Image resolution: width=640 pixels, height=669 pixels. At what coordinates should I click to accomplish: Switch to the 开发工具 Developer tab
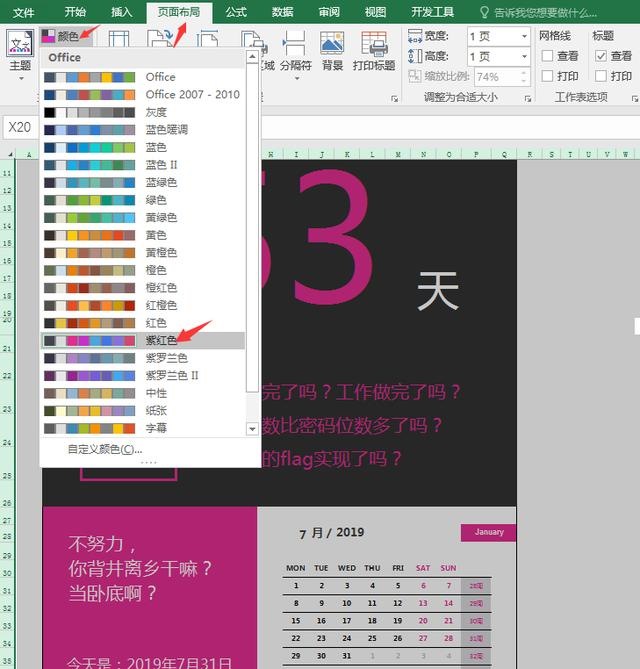[432, 12]
